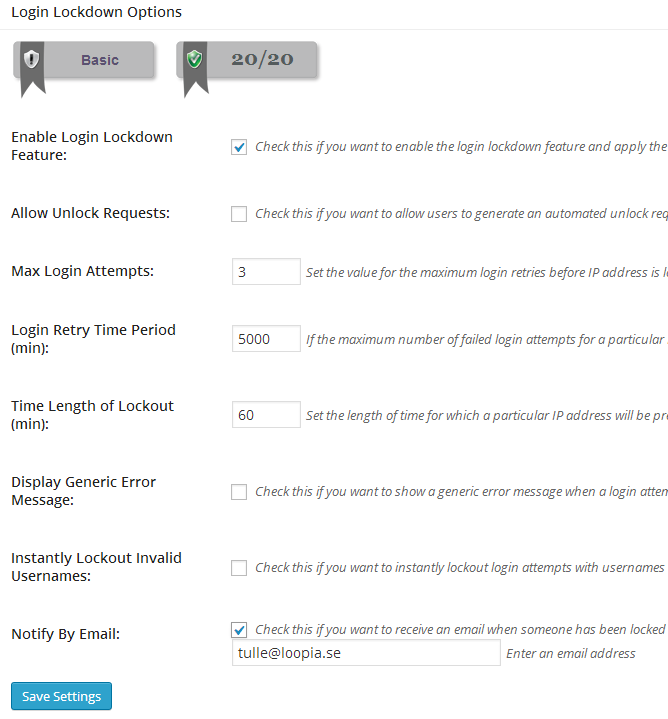Click the green shield check icon
The width and height of the screenshot is (668, 719).
point(194,59)
